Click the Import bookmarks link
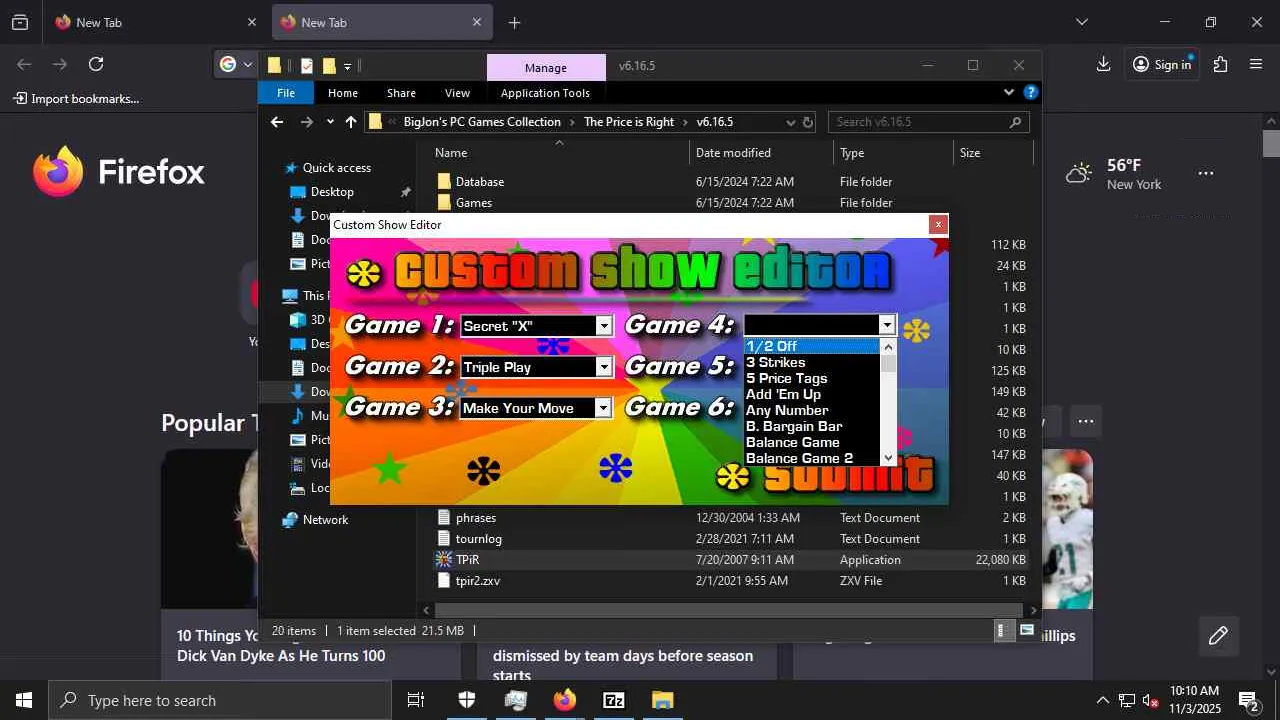The width and height of the screenshot is (1280, 720). click(76, 98)
